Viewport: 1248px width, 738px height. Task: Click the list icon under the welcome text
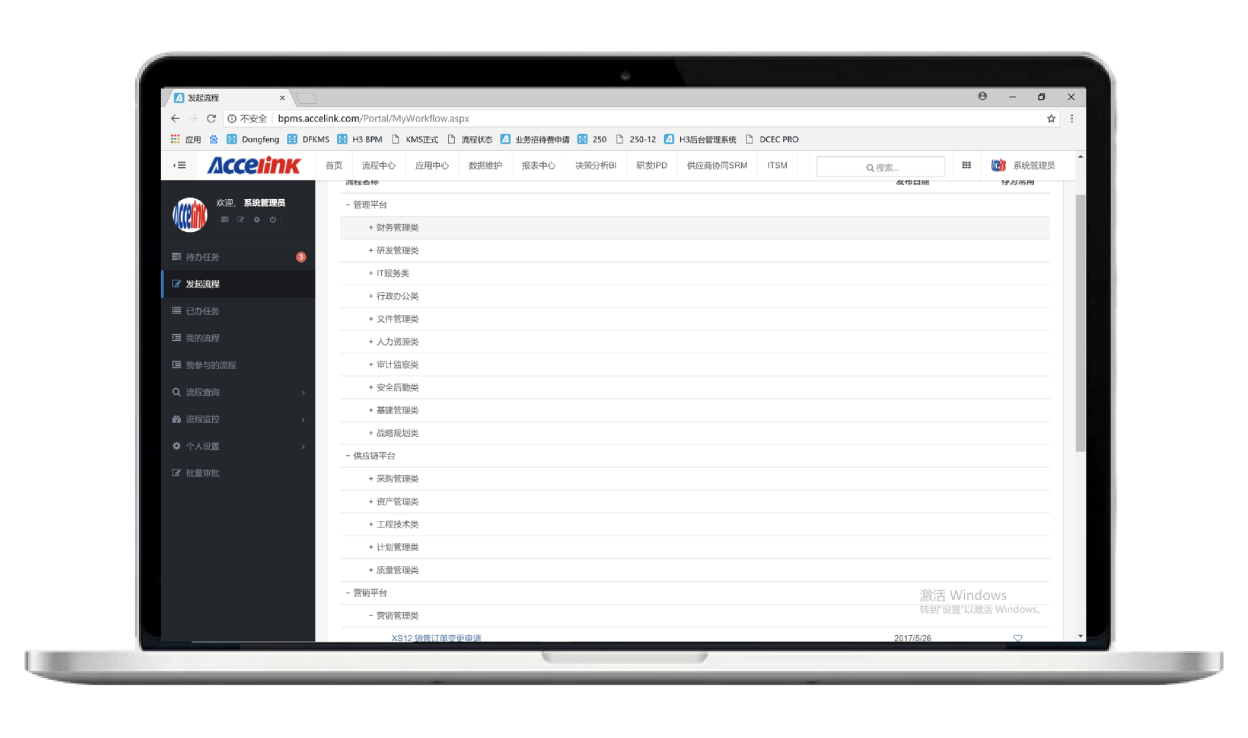coord(225,220)
